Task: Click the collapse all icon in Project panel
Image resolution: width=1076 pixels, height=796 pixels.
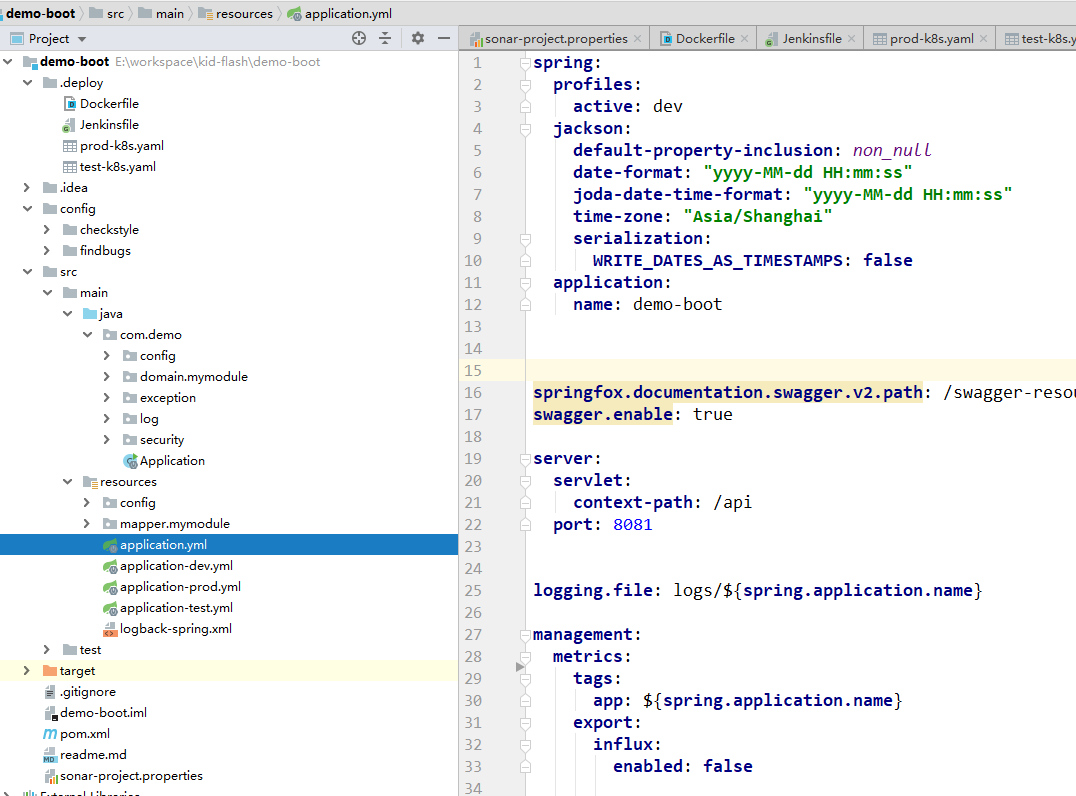Action: (x=385, y=38)
